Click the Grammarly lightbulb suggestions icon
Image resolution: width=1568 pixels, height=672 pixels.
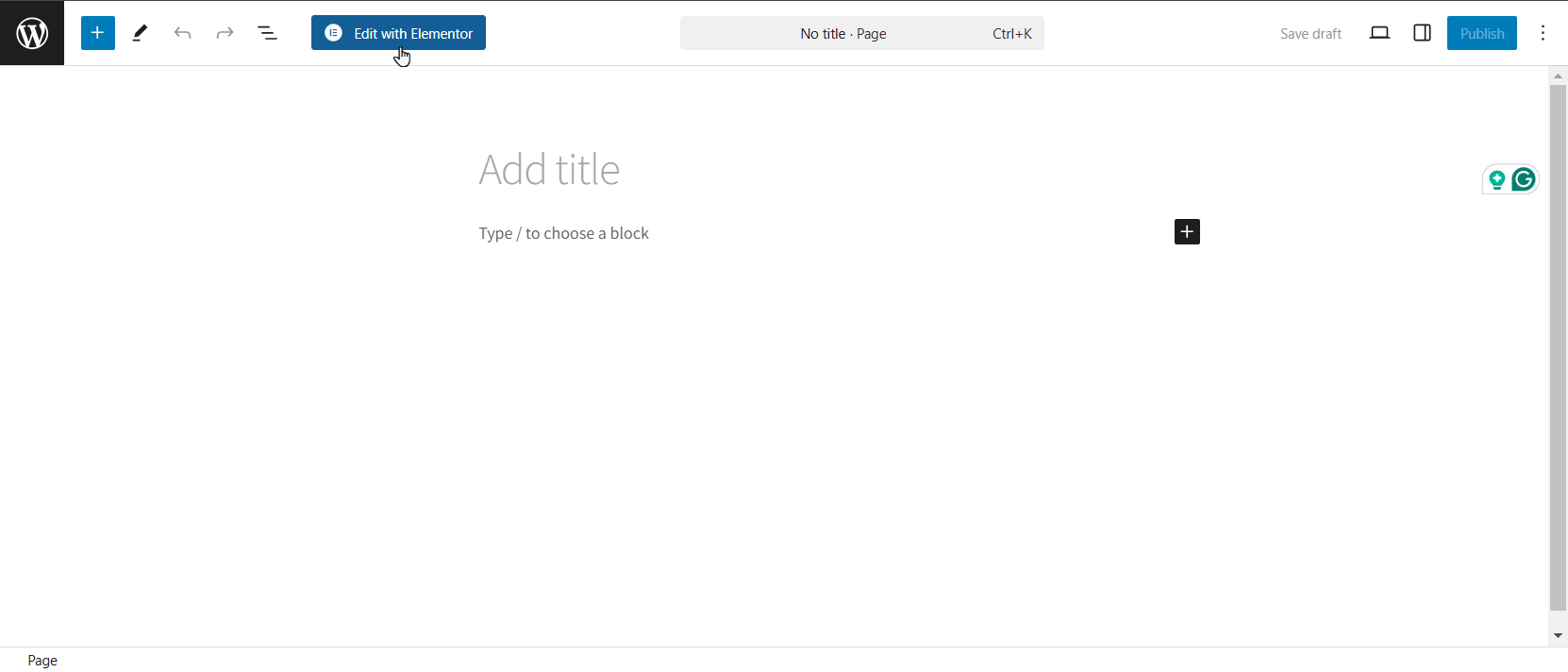click(1496, 179)
